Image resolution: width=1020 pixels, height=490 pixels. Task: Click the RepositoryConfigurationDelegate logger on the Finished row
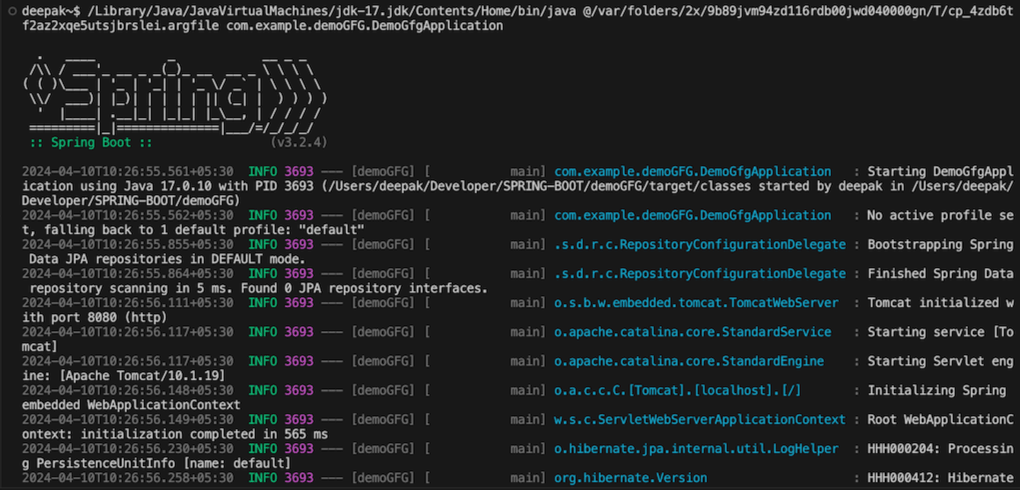[700, 273]
